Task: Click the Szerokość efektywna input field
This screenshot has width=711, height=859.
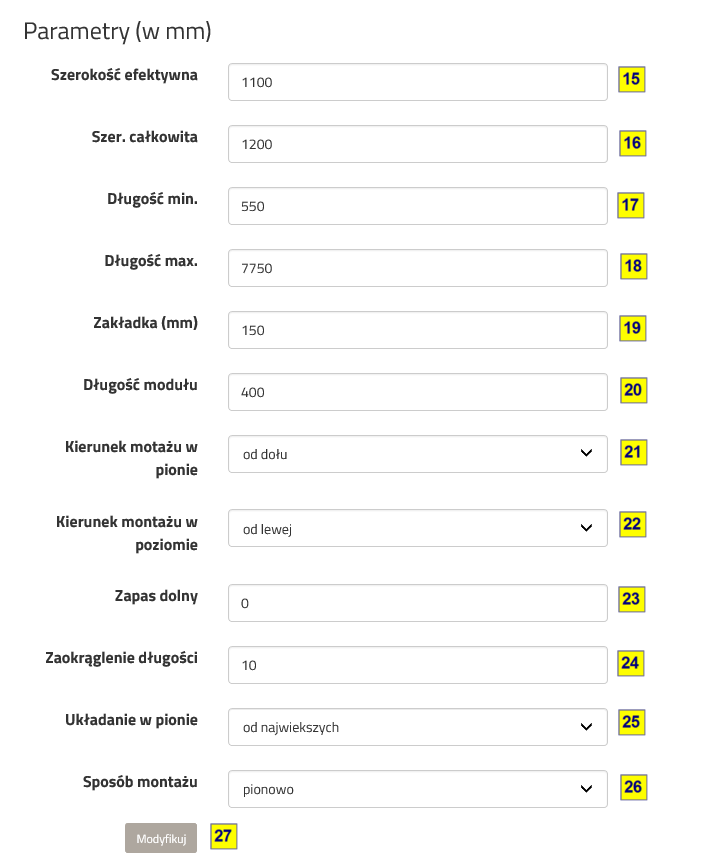Action: pyautogui.click(x=417, y=82)
